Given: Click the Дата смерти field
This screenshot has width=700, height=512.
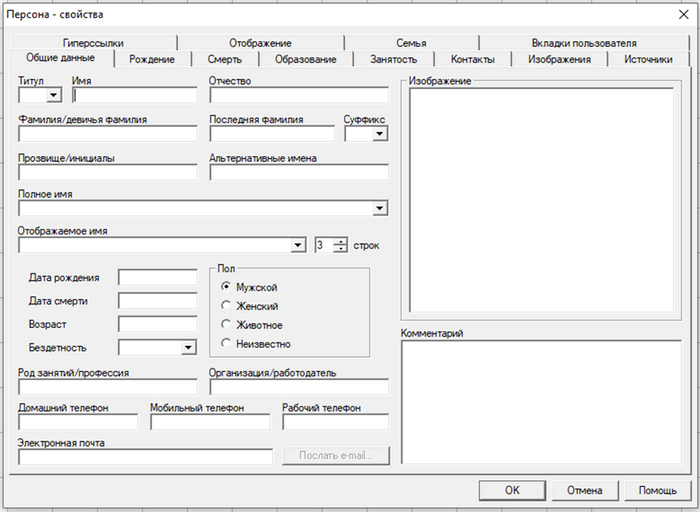Looking at the screenshot, I should coord(158,301).
